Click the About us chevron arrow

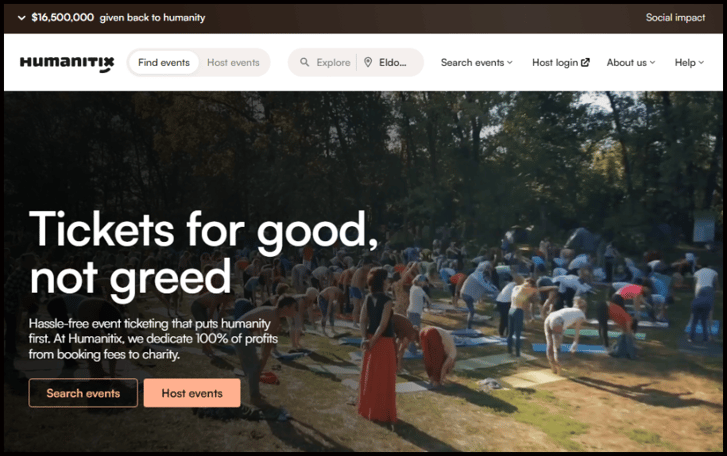(652, 62)
